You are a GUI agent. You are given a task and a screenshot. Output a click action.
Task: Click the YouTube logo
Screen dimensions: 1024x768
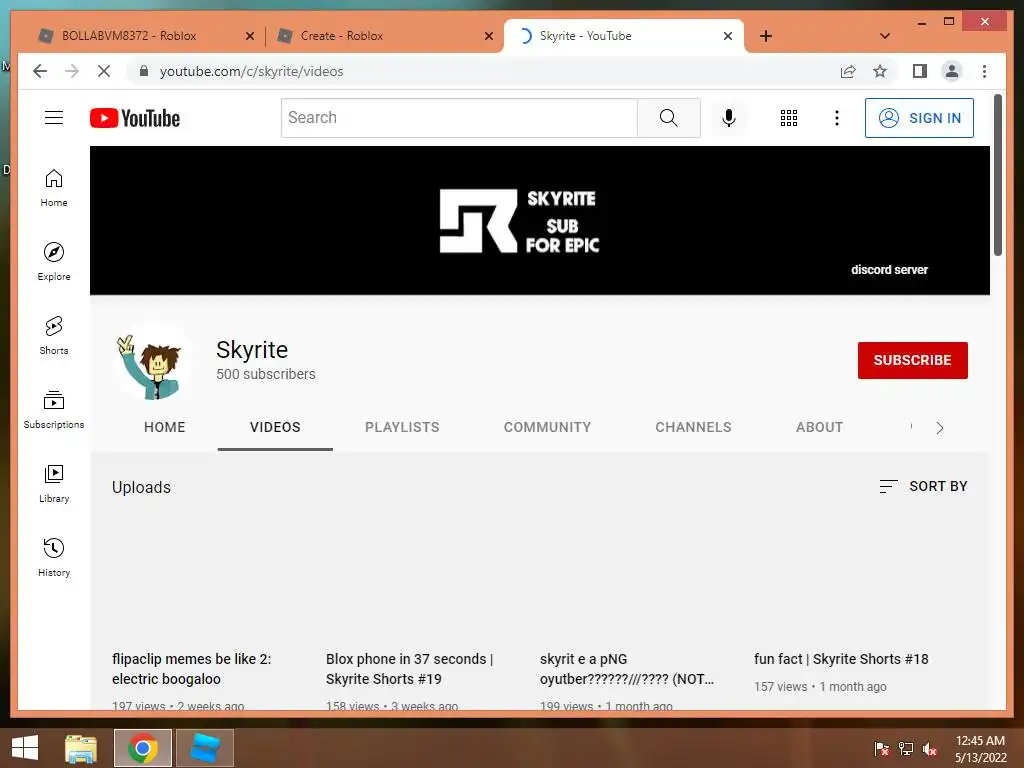(135, 118)
